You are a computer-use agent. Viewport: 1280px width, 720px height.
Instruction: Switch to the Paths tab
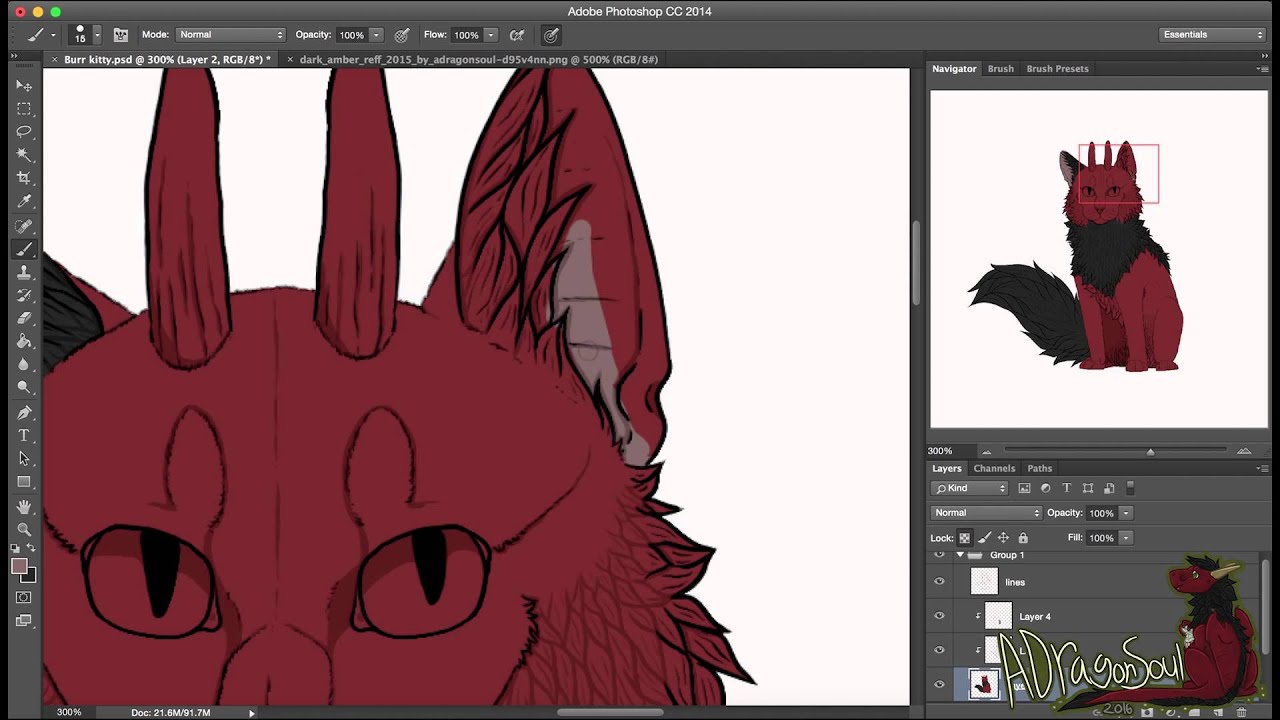coord(1039,469)
